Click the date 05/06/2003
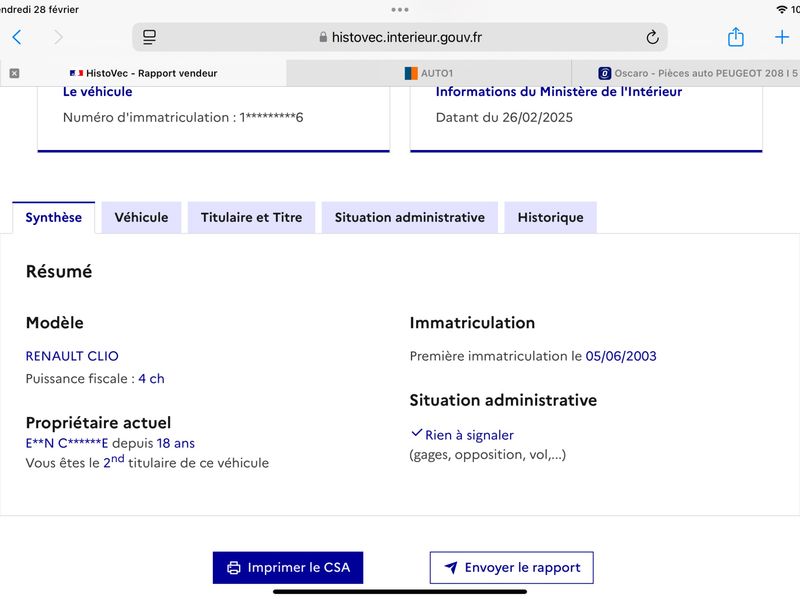 tap(621, 356)
